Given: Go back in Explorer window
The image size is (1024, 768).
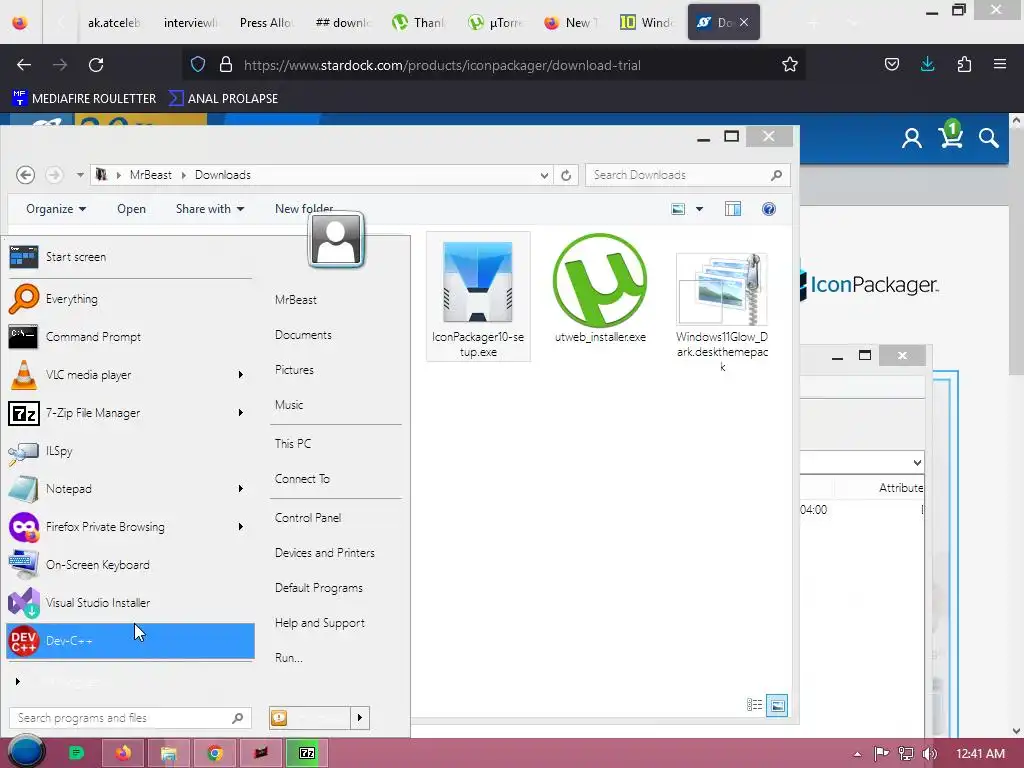Looking at the screenshot, I should click(x=25, y=175).
